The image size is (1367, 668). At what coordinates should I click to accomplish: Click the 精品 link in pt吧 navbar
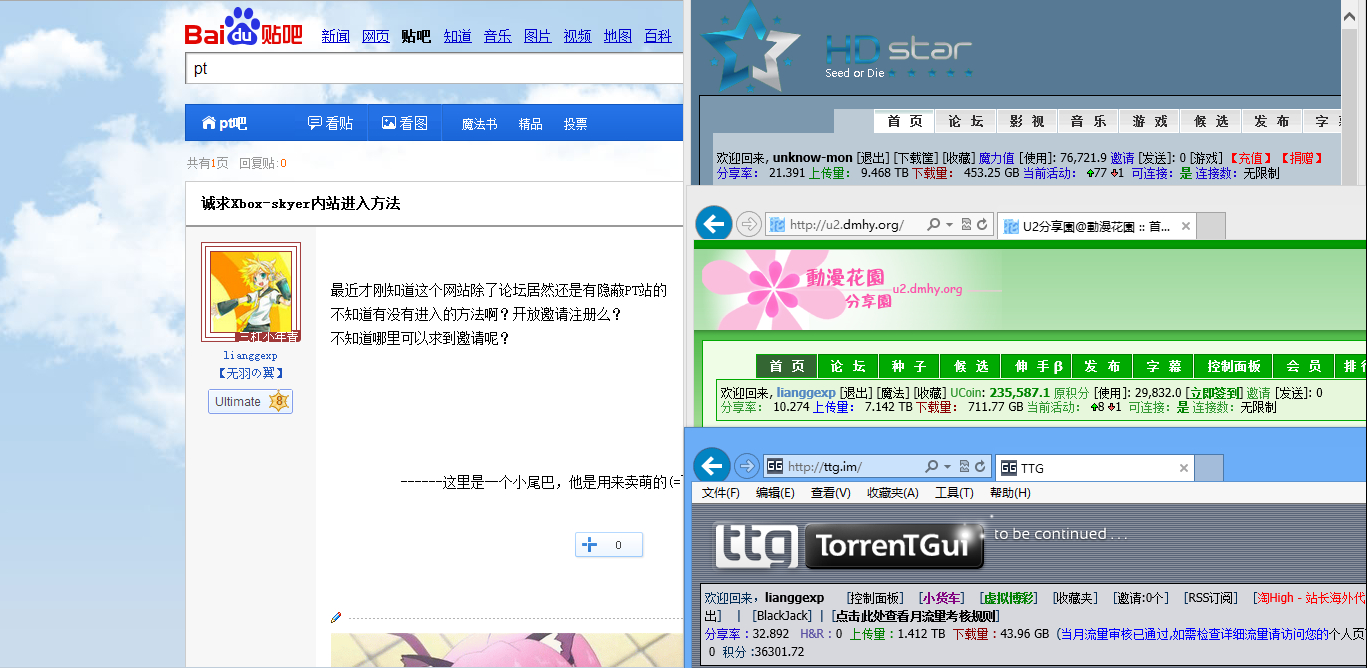530,124
